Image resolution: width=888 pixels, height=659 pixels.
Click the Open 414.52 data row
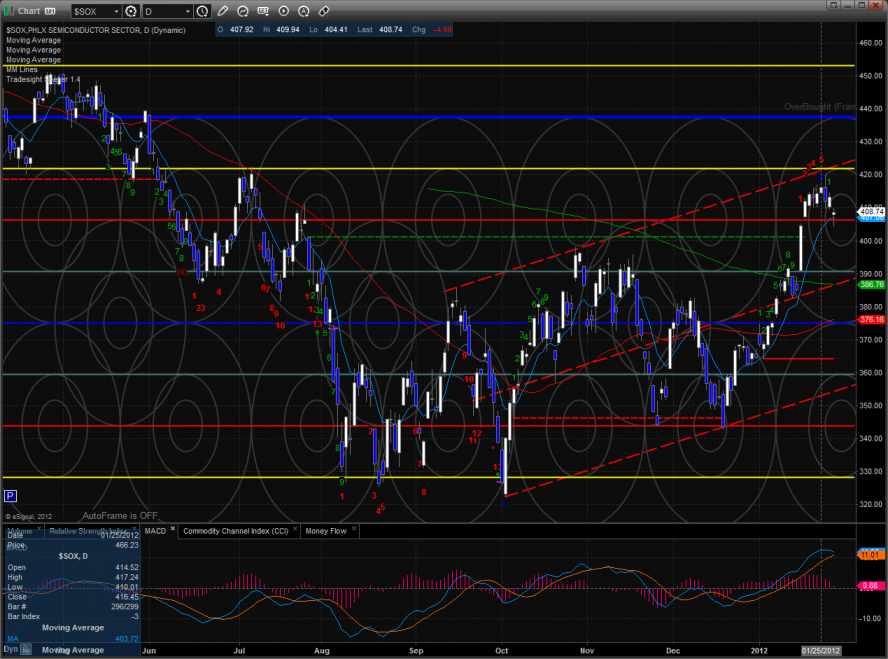pyautogui.click(x=72, y=567)
